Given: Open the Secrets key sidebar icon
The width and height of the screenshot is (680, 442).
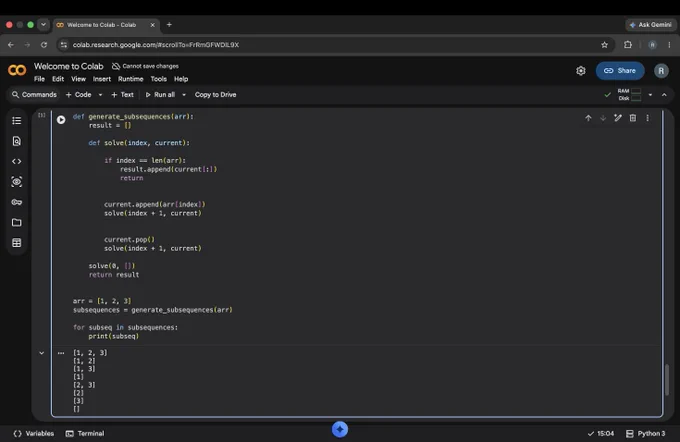Looking at the screenshot, I should 16,202.
